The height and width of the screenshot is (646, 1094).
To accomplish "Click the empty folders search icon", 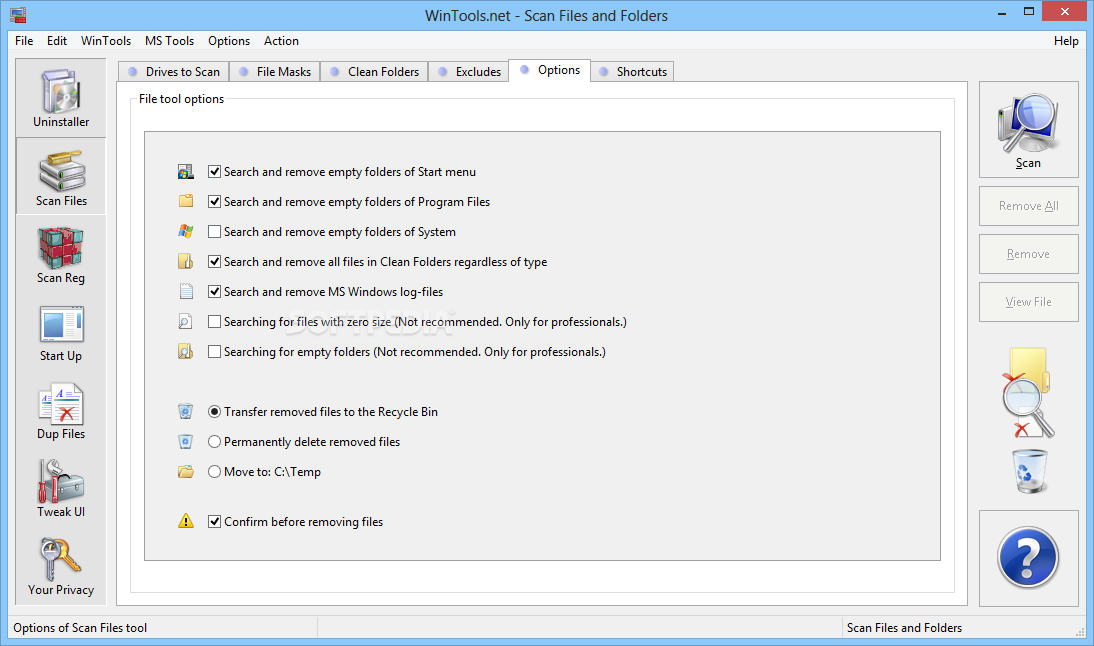I will pos(186,352).
